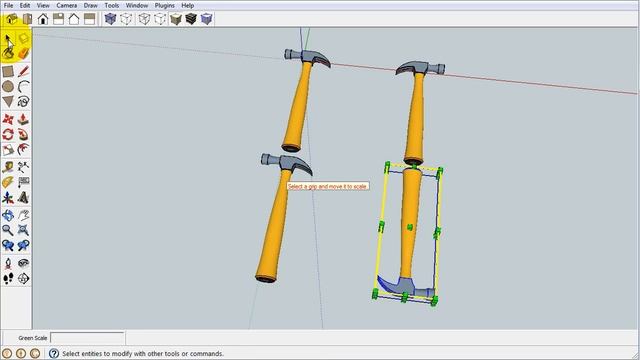Pick the Paint Bucket tool
640x360 pixels.
8,53
